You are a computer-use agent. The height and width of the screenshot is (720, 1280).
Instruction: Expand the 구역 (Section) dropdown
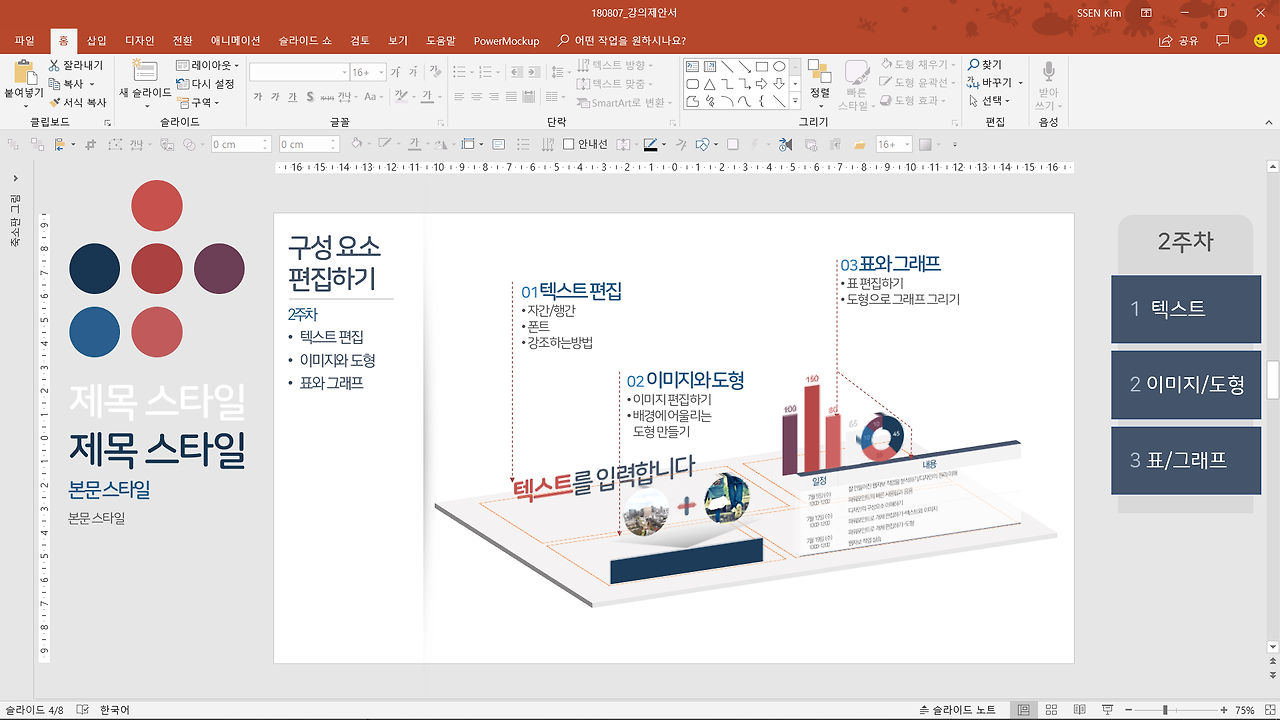[x=198, y=102]
